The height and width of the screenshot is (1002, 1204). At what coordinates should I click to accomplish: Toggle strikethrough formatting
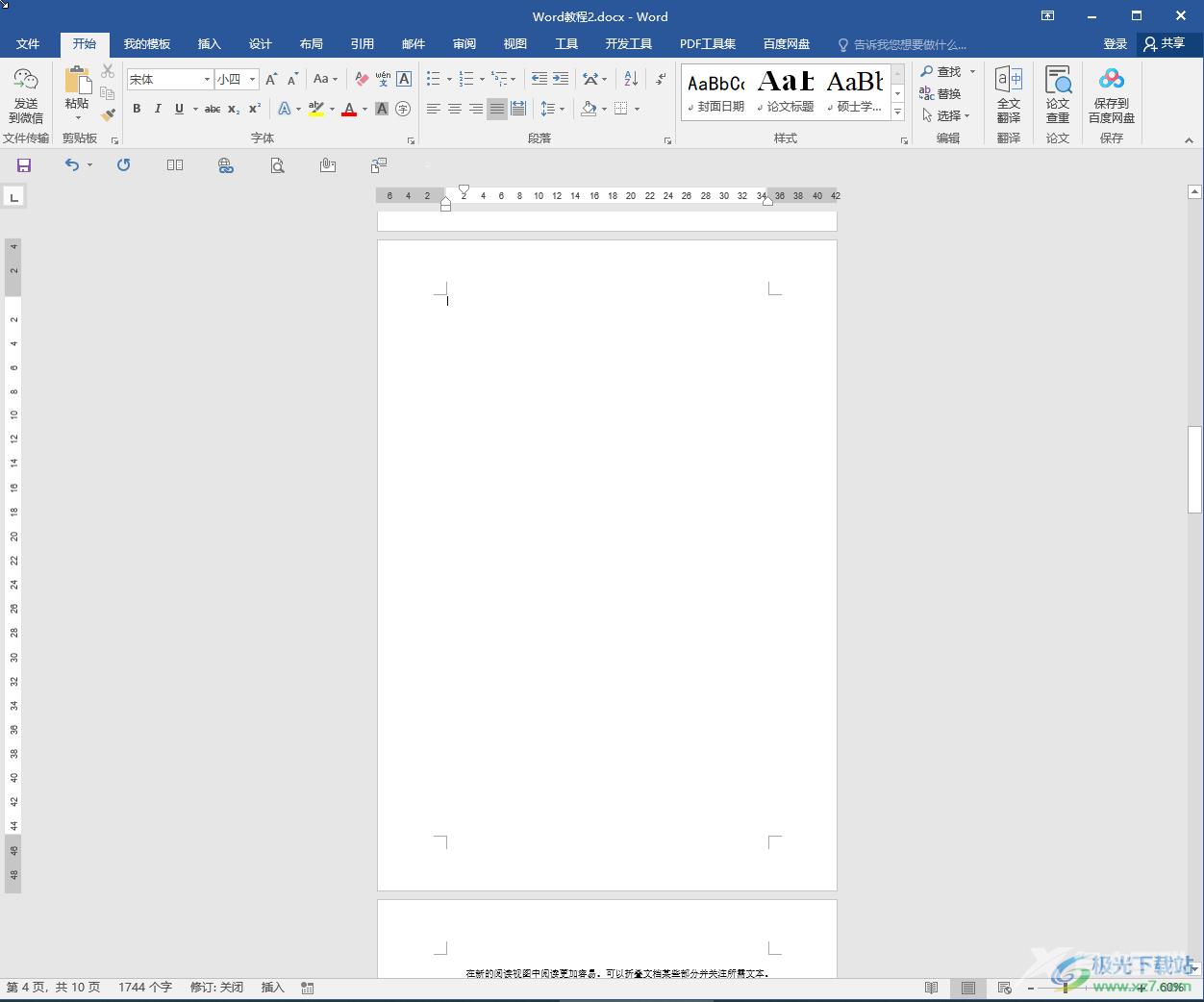pyautogui.click(x=213, y=109)
